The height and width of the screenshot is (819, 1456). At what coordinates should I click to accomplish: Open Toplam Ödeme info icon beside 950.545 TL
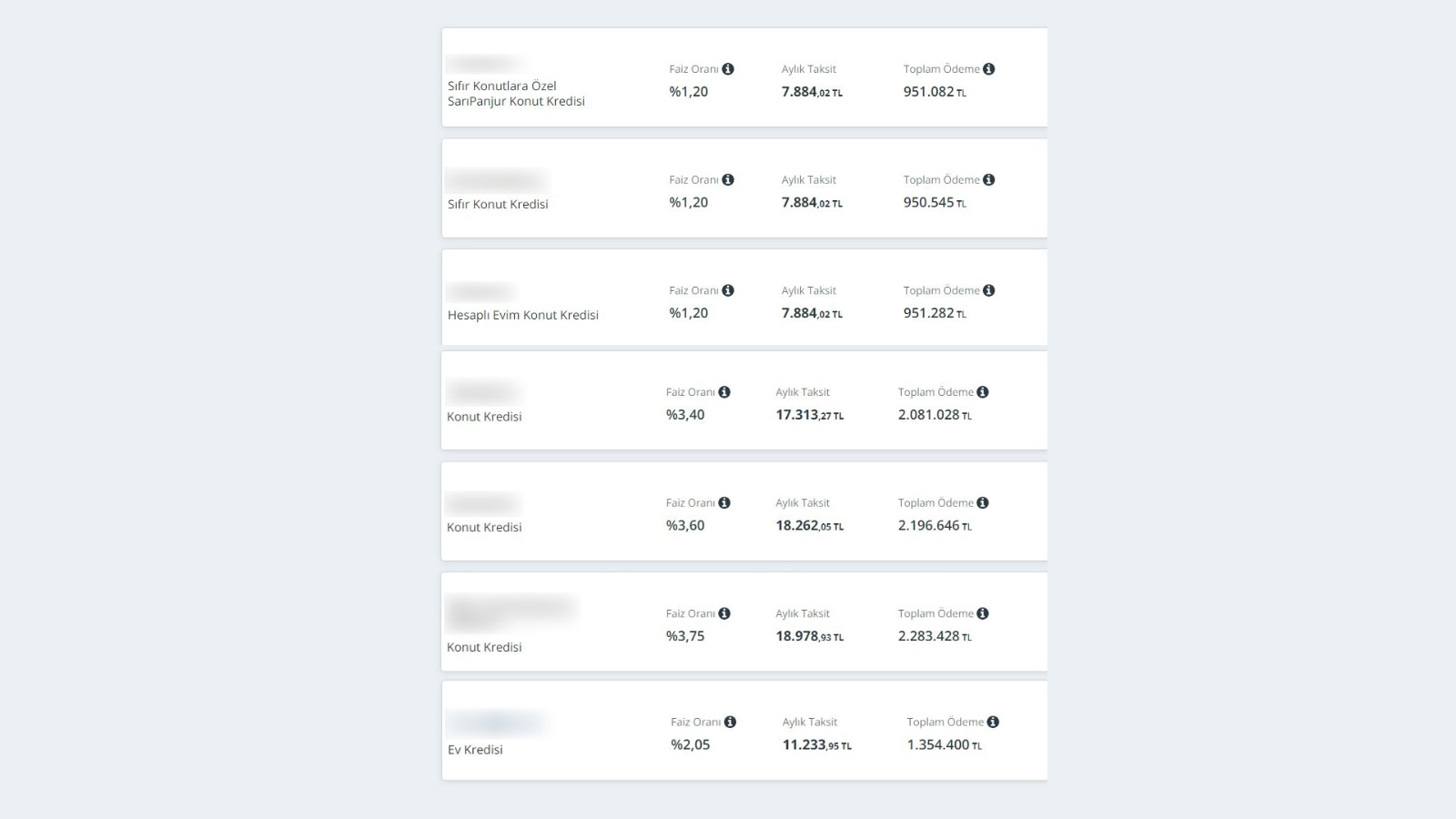tap(989, 180)
